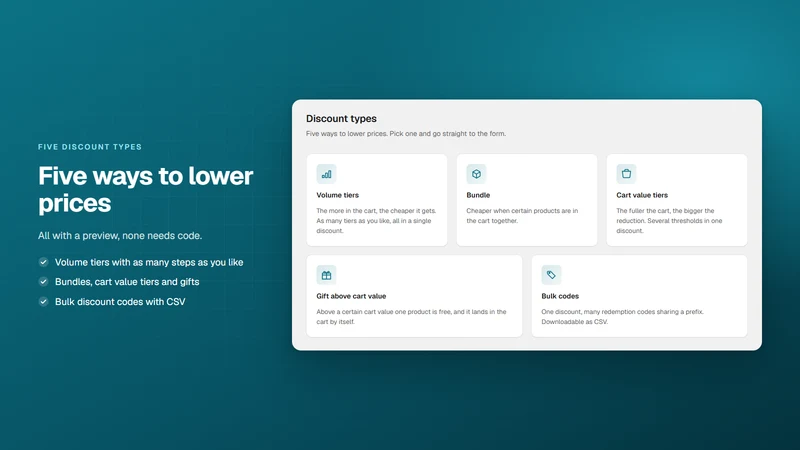Image resolution: width=800 pixels, height=450 pixels.
Task: Click the Bulk codes tag icon
Action: tap(551, 275)
